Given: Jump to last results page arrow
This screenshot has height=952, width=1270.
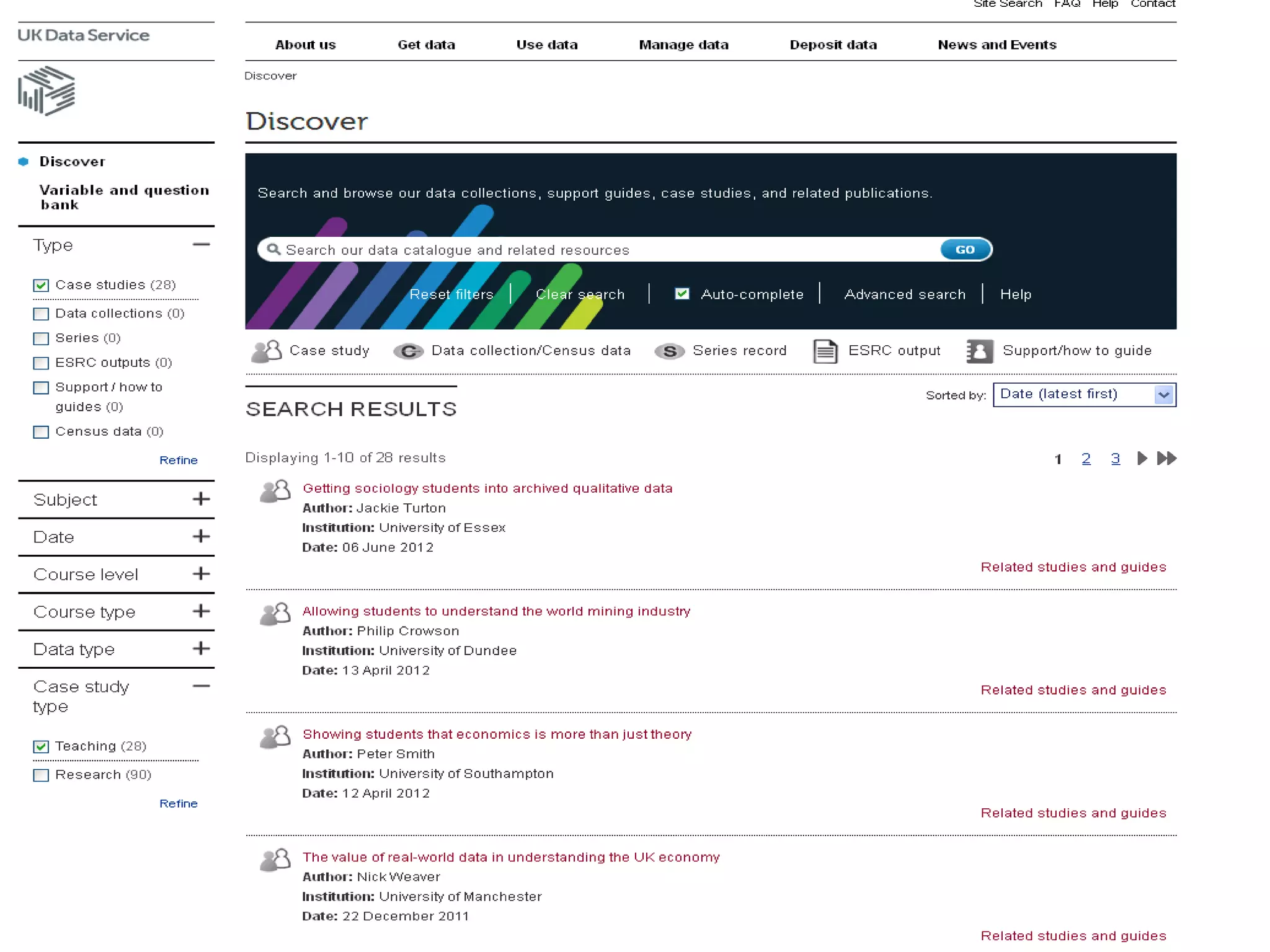Looking at the screenshot, I should [x=1166, y=459].
